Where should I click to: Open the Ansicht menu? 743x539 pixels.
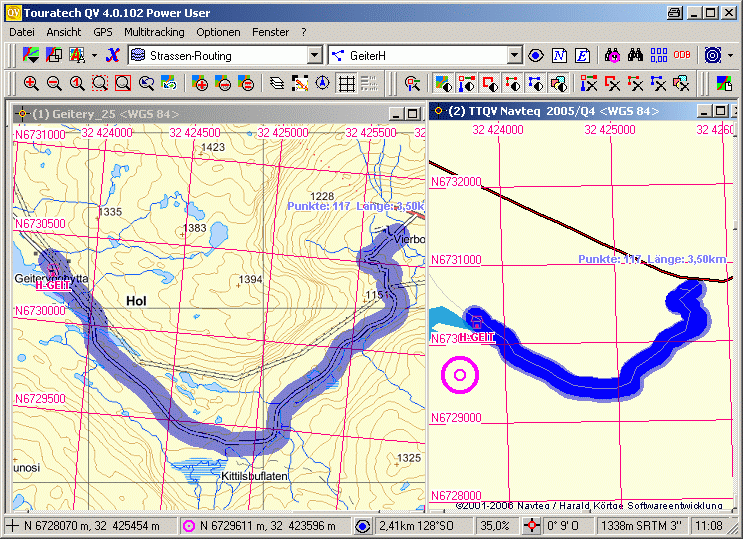coord(64,32)
